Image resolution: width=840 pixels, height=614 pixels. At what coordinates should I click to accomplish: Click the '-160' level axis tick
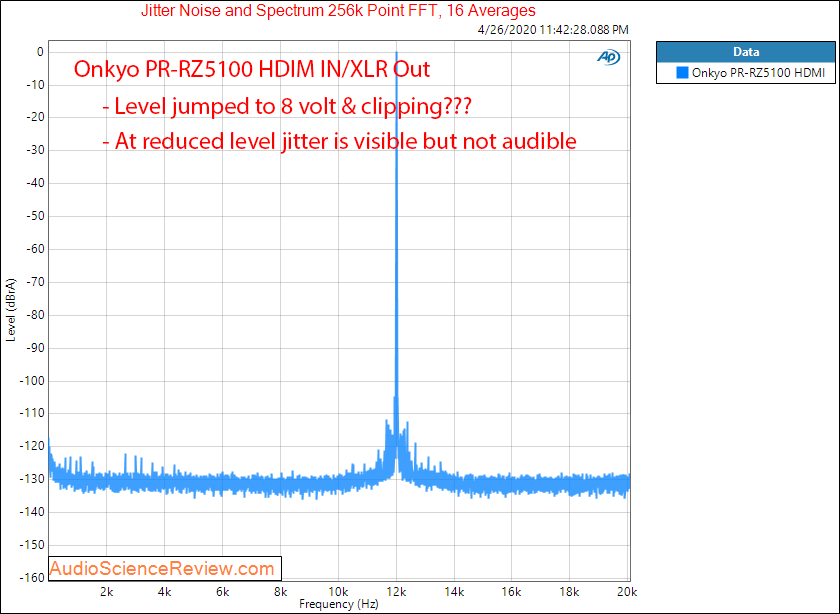33,578
